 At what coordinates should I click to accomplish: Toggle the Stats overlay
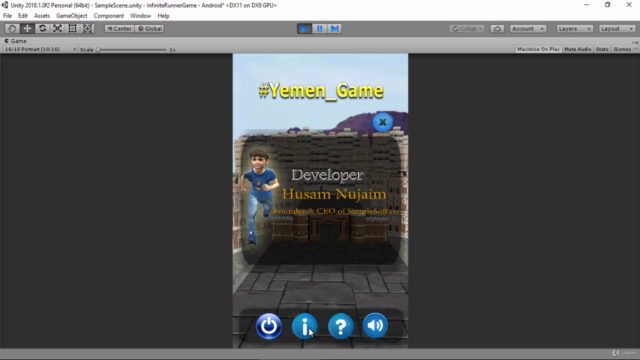(x=602, y=49)
